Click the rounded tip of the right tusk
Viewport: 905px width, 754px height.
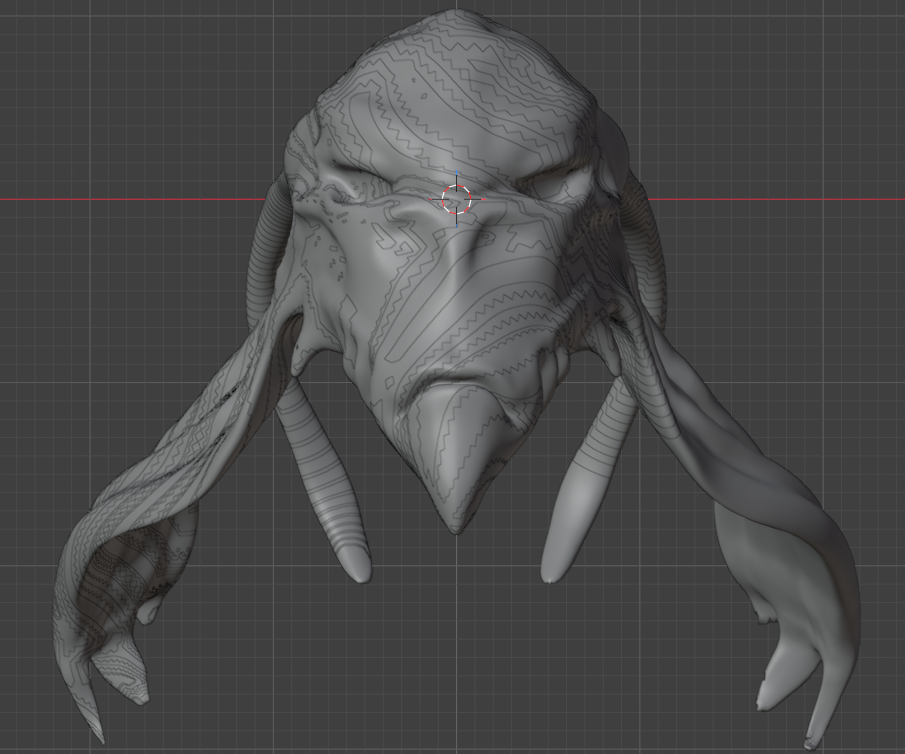[553, 571]
